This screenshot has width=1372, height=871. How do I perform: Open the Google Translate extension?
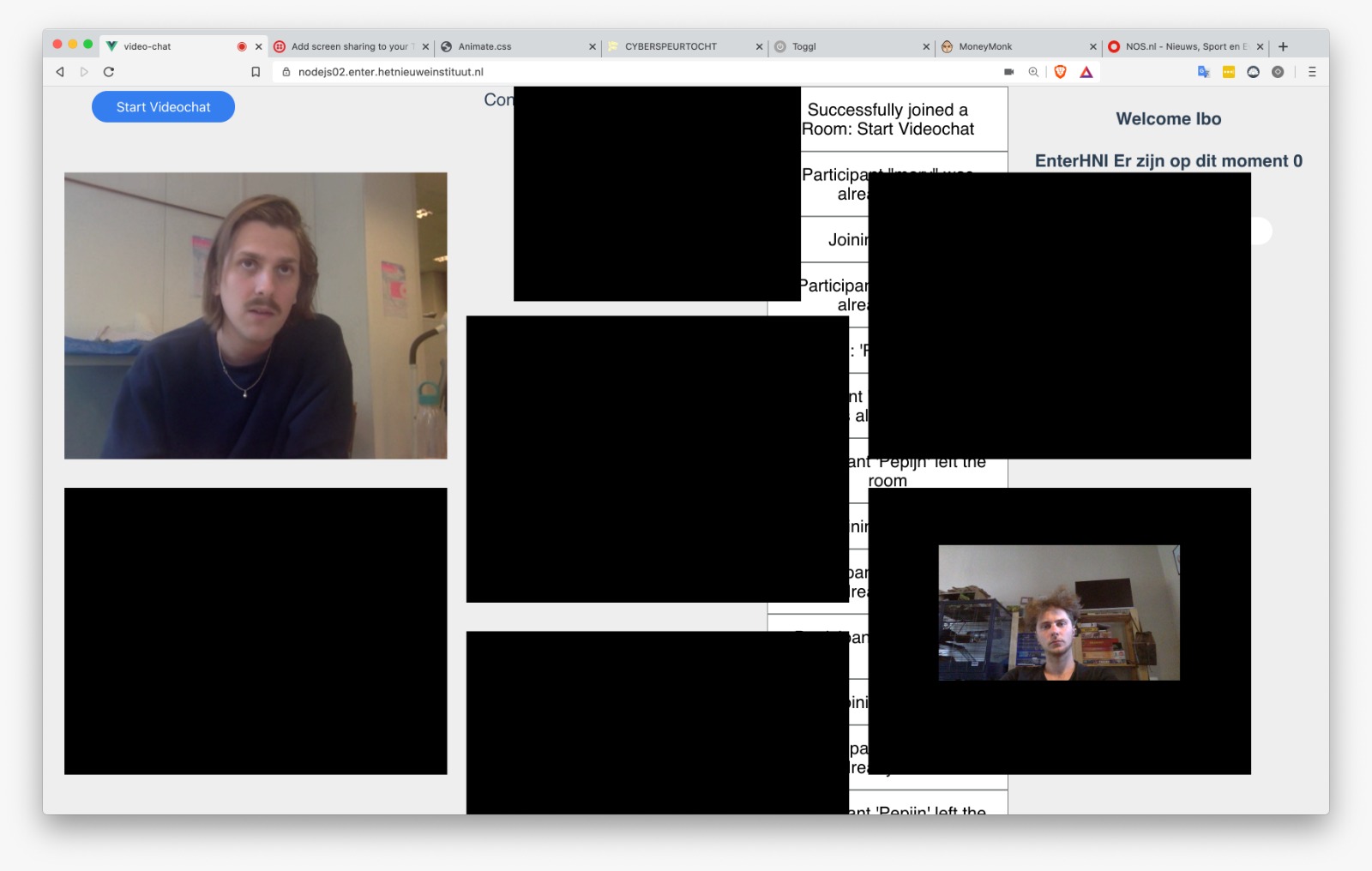[x=1204, y=72]
